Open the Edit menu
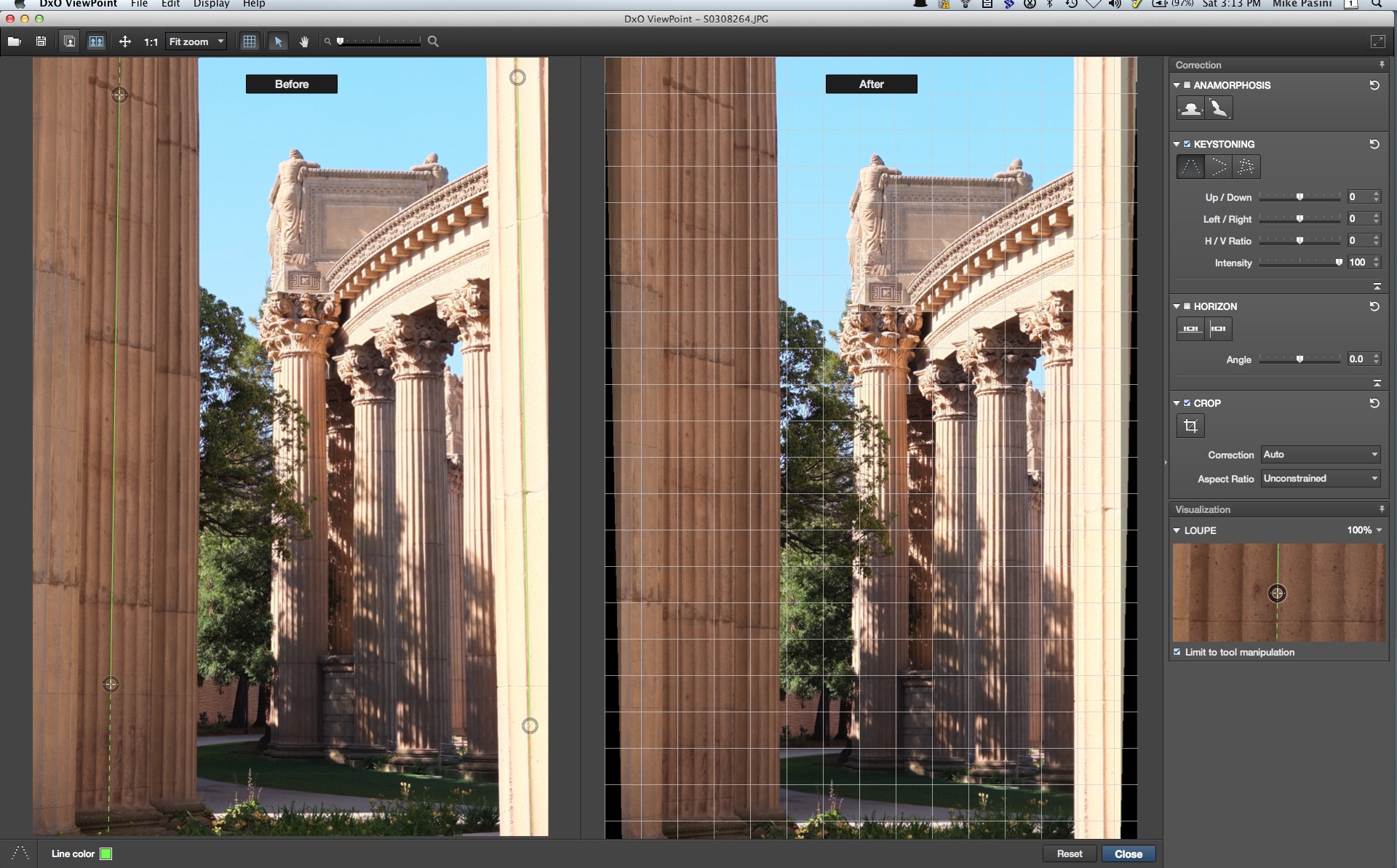The width and height of the screenshot is (1397, 868). pyautogui.click(x=170, y=4)
